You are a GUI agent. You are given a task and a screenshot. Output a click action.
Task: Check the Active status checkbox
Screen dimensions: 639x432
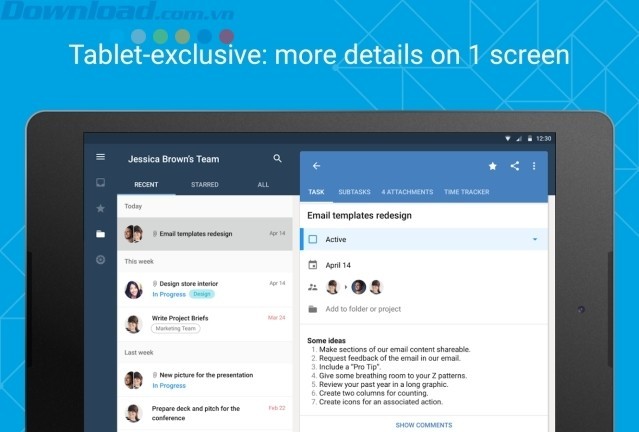pyautogui.click(x=313, y=240)
